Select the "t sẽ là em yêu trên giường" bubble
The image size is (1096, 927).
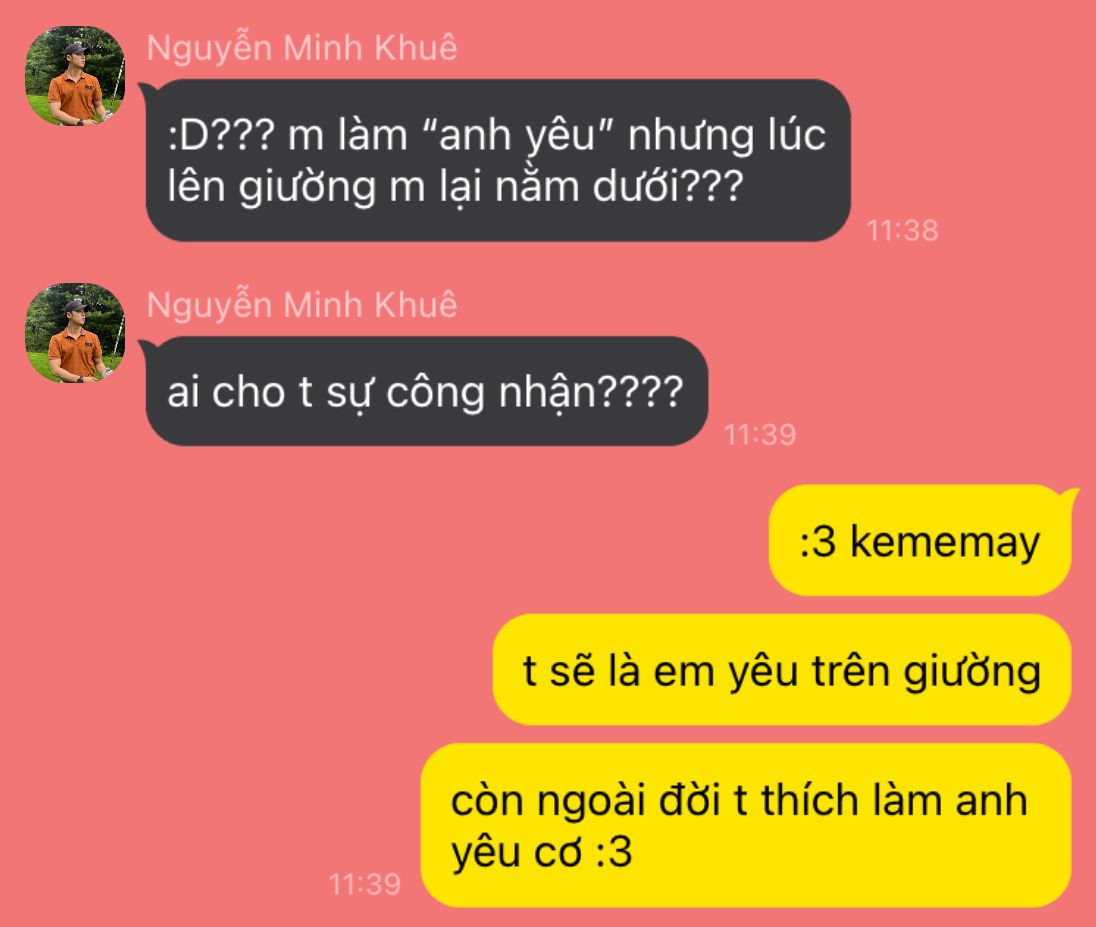782,670
